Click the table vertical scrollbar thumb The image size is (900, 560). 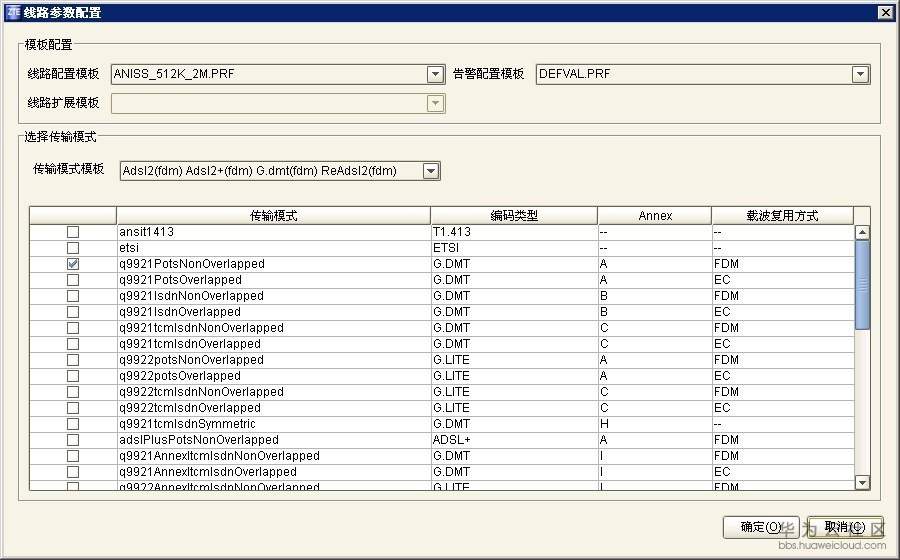point(862,285)
